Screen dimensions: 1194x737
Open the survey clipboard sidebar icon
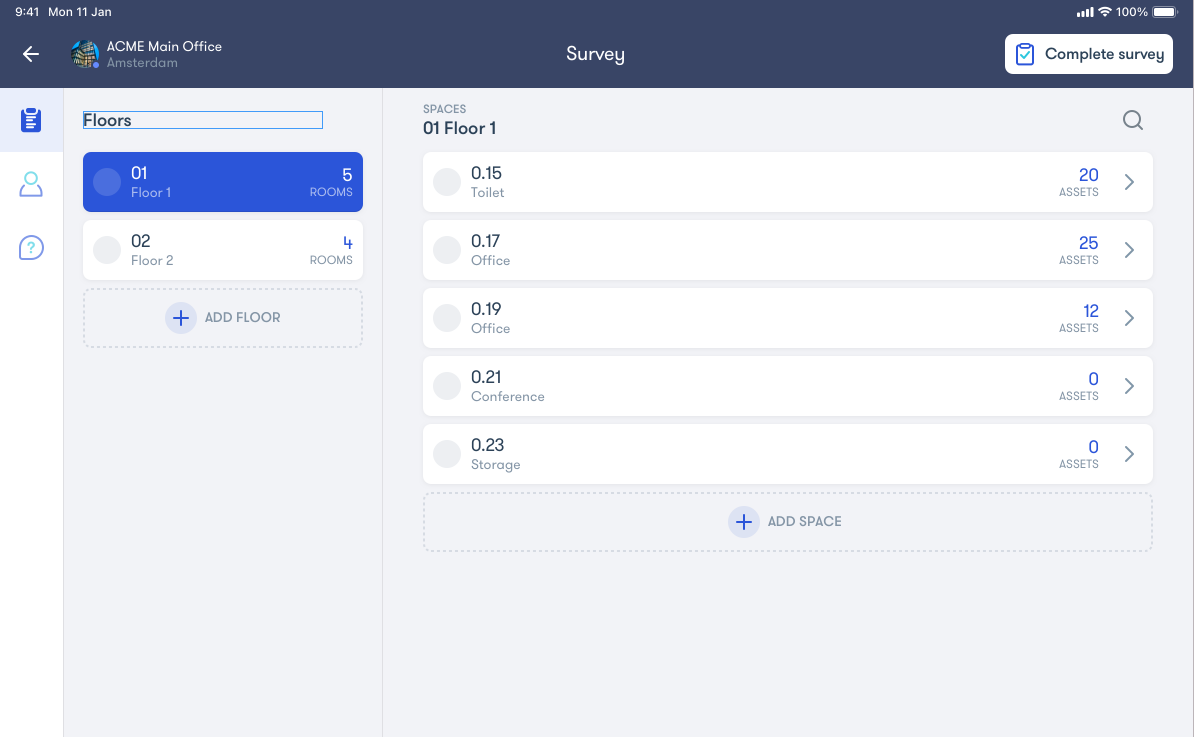(x=31, y=120)
